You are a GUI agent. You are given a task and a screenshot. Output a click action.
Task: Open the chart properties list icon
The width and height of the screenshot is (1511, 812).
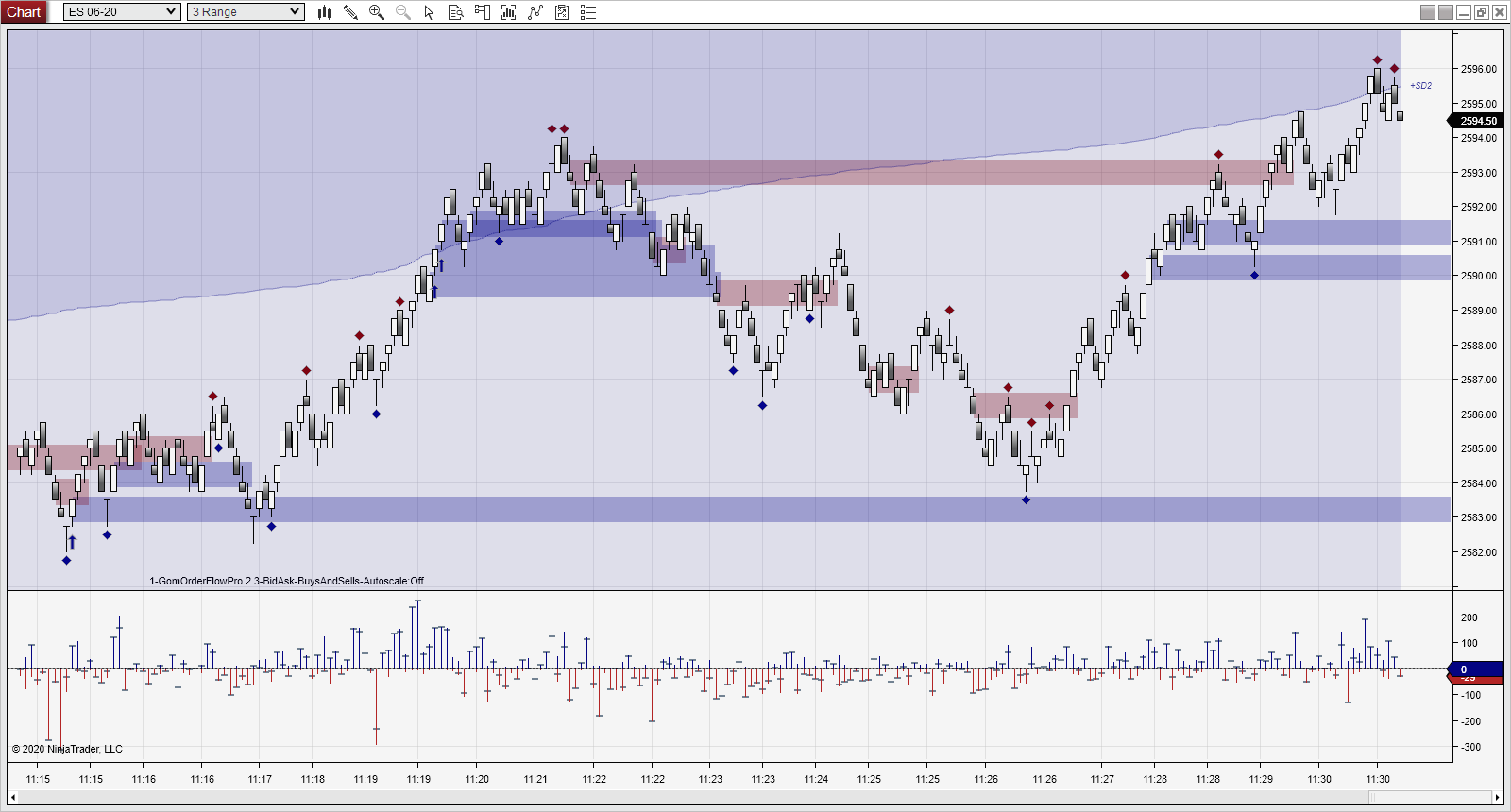click(588, 12)
